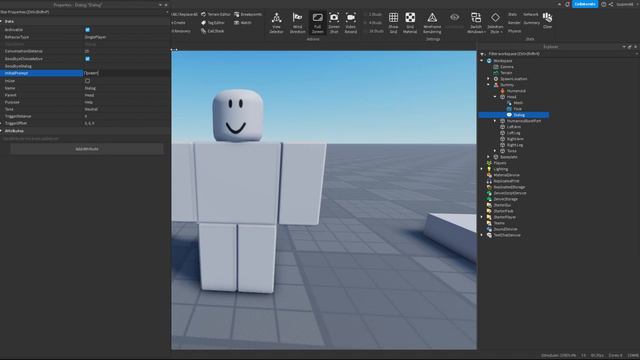
Task: Show the Render stats
Action: point(514,23)
